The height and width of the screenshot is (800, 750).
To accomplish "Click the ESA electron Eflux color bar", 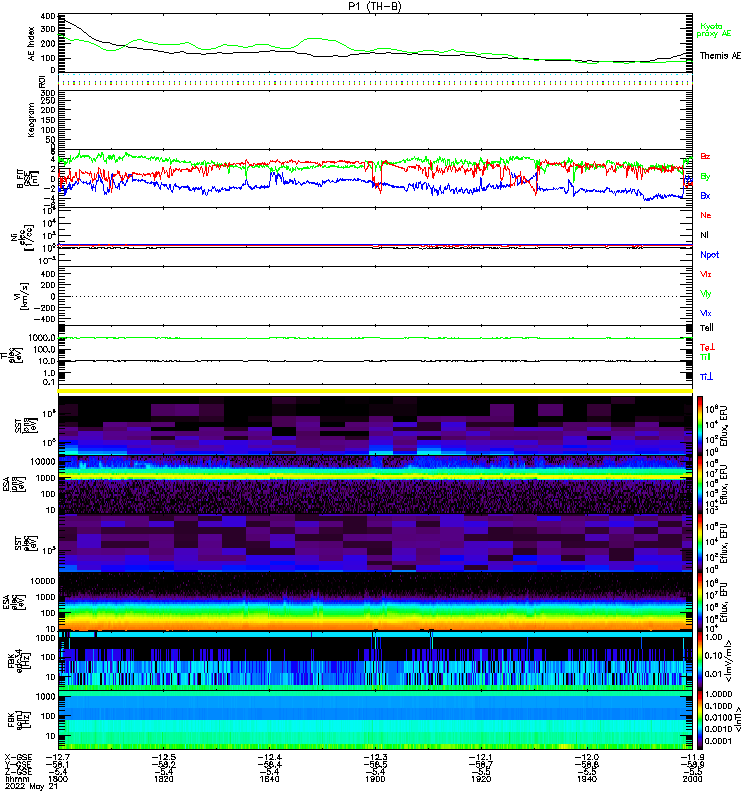I will pos(700,602).
